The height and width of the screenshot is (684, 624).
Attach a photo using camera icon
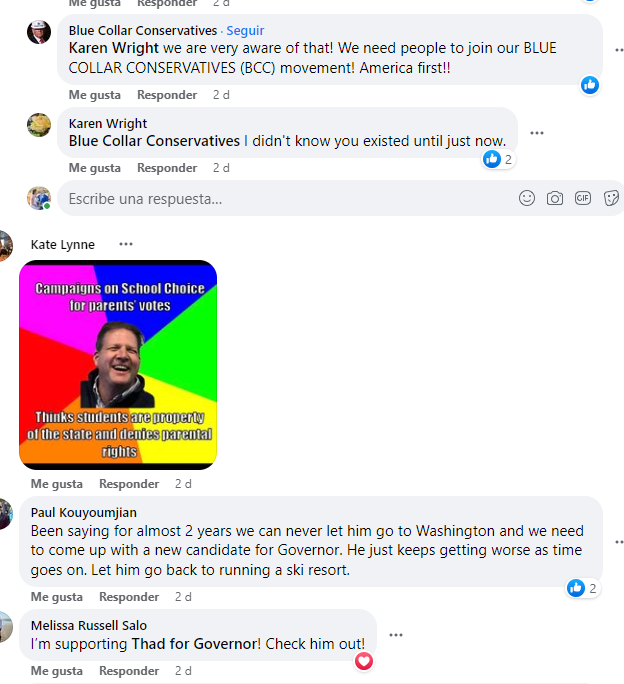click(555, 198)
